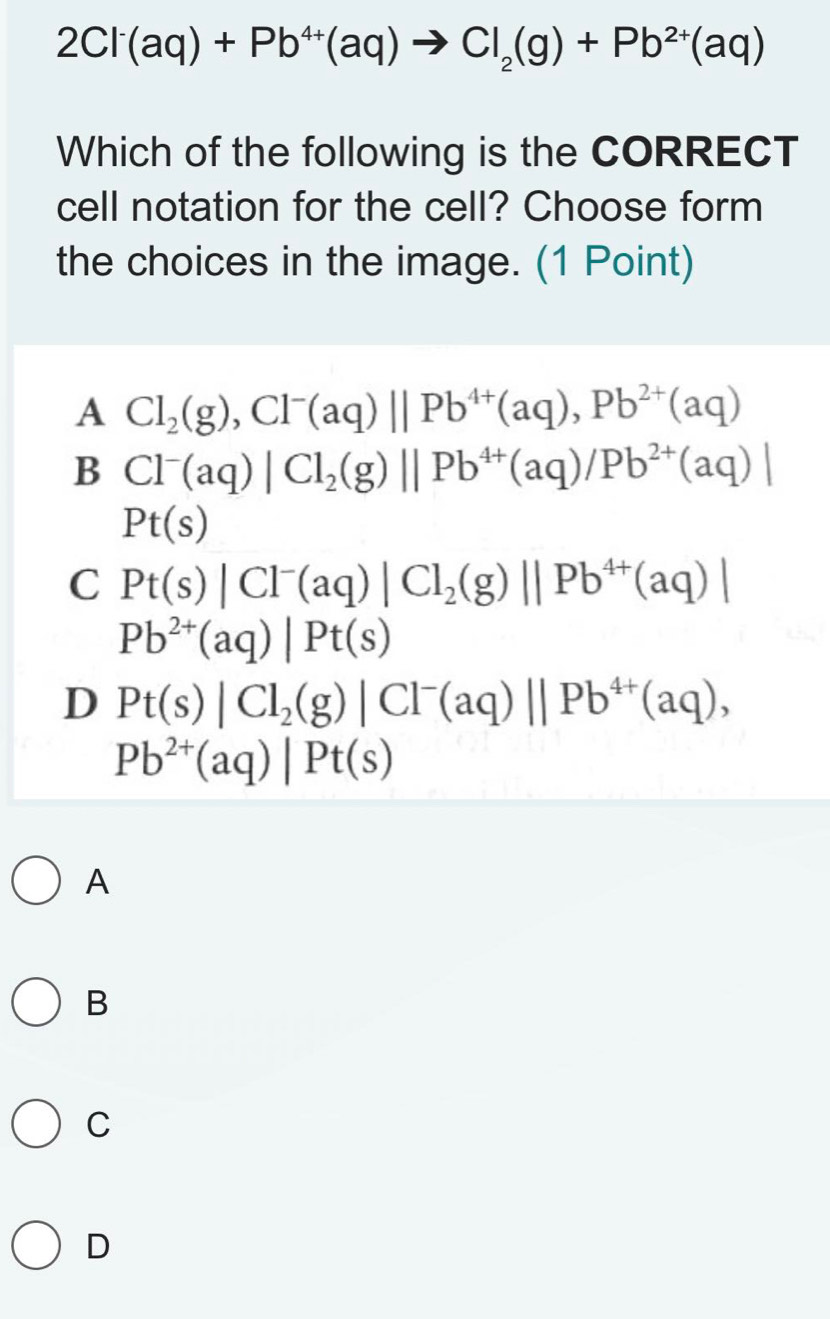
Task: Click the label A next to its radio button
Action: (x=97, y=881)
